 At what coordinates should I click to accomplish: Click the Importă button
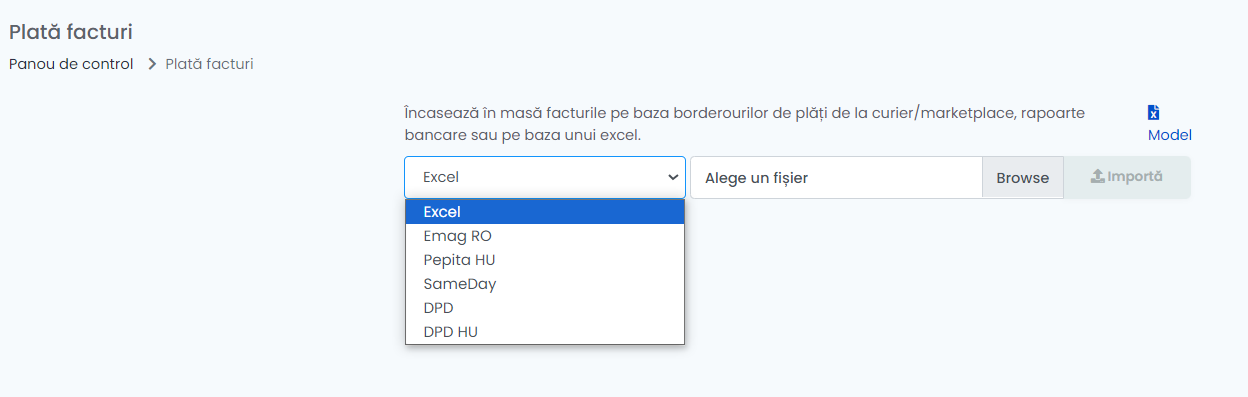click(1127, 177)
